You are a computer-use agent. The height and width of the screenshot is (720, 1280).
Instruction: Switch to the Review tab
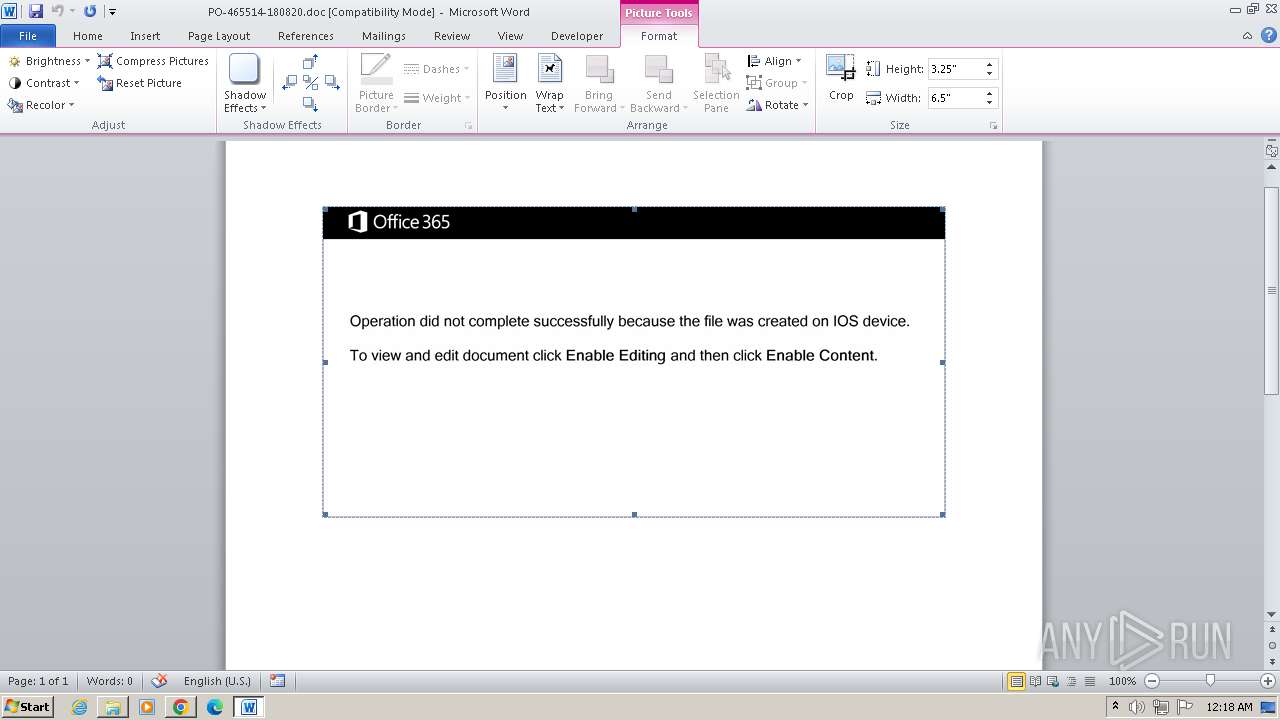[x=452, y=36]
